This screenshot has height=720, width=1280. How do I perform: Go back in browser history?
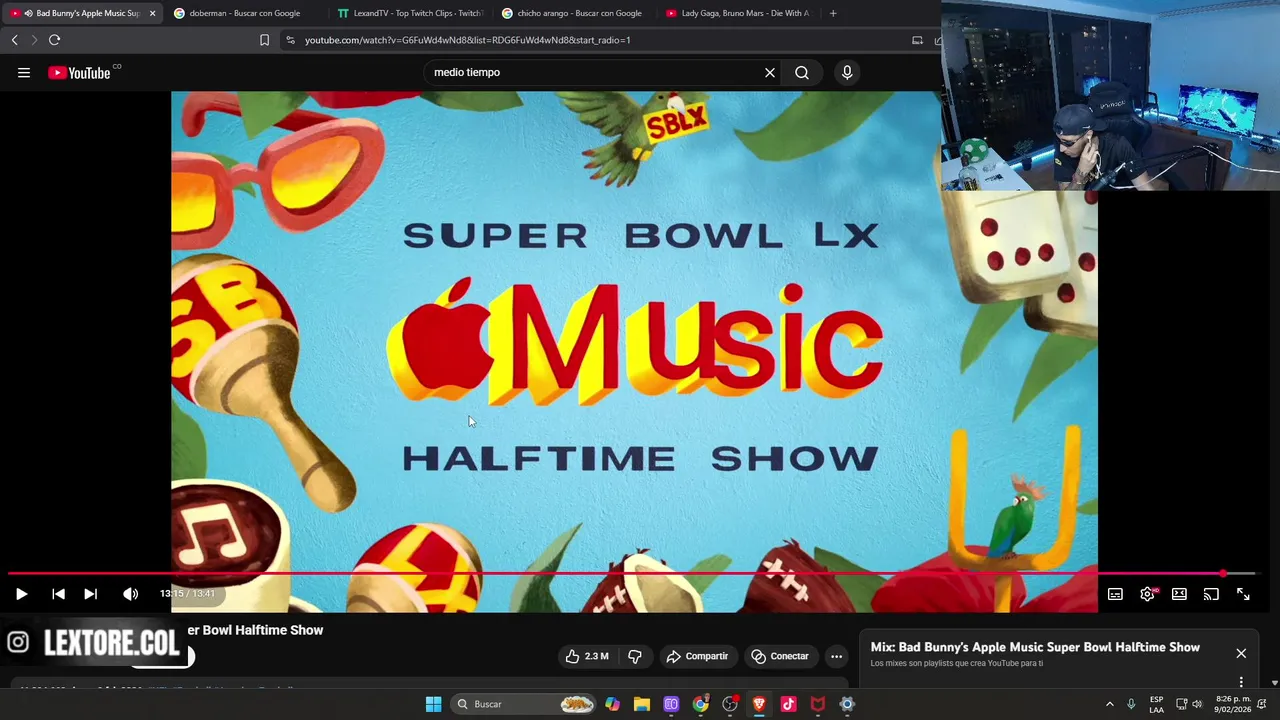[14, 40]
